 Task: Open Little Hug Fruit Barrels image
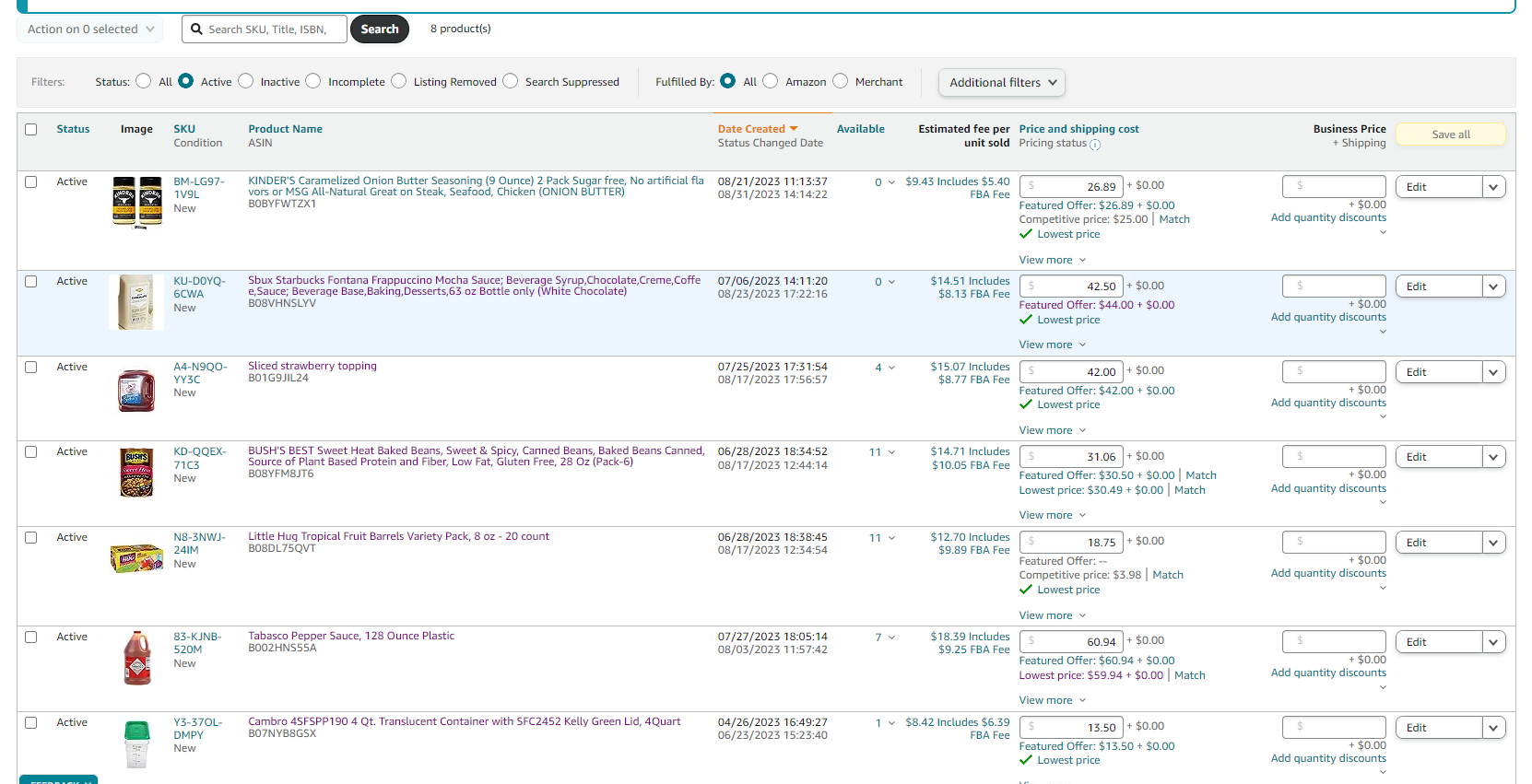[136, 558]
